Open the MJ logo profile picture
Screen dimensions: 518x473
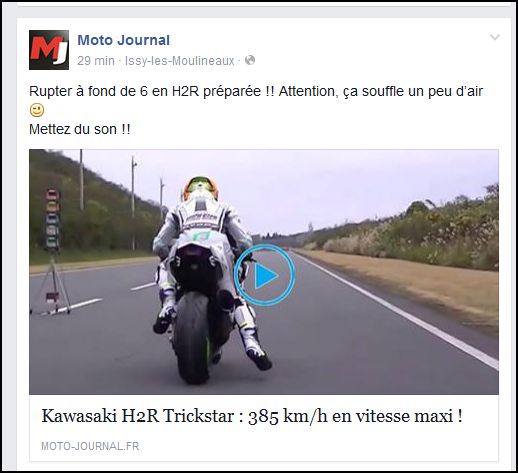pyautogui.click(x=49, y=50)
